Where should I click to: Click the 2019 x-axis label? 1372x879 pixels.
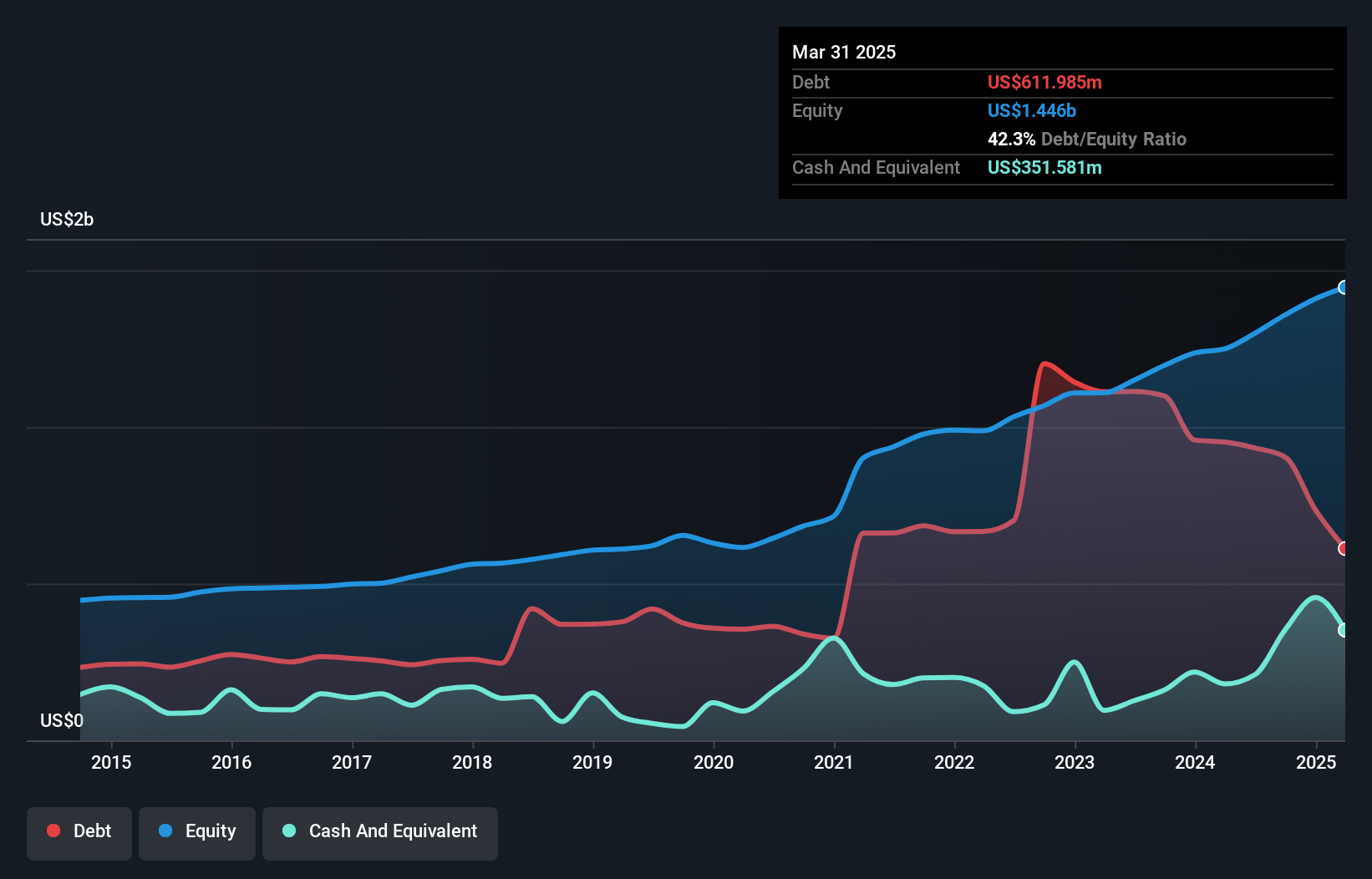tap(592, 762)
